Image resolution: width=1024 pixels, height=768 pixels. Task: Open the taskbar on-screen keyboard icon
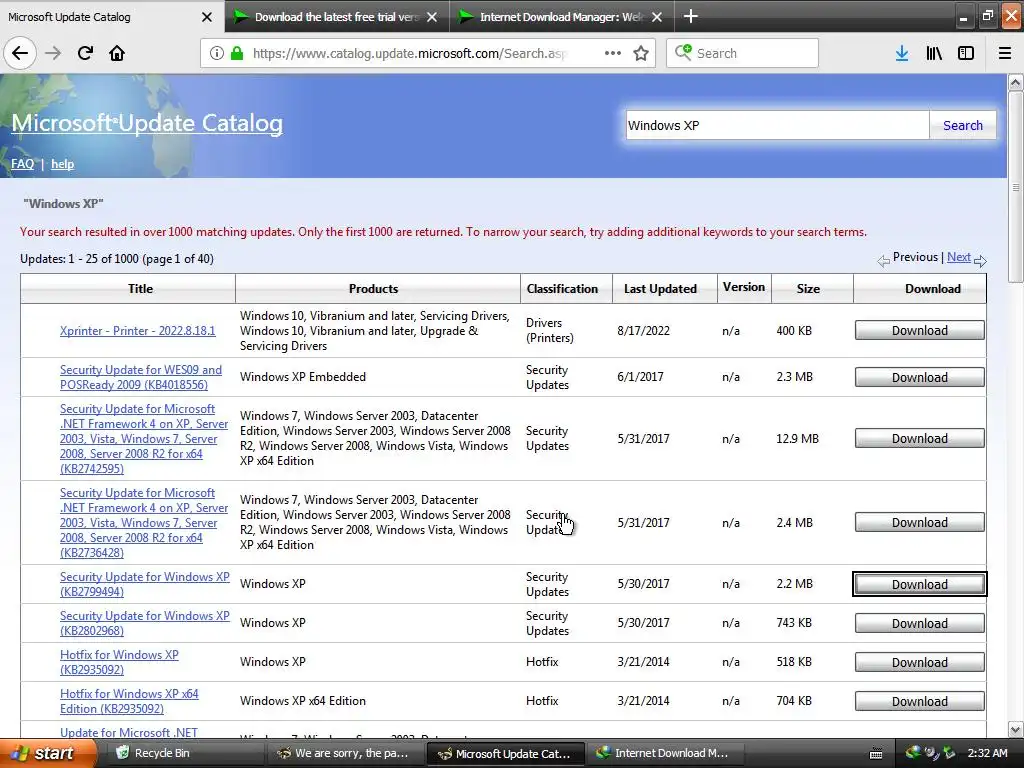click(876, 754)
